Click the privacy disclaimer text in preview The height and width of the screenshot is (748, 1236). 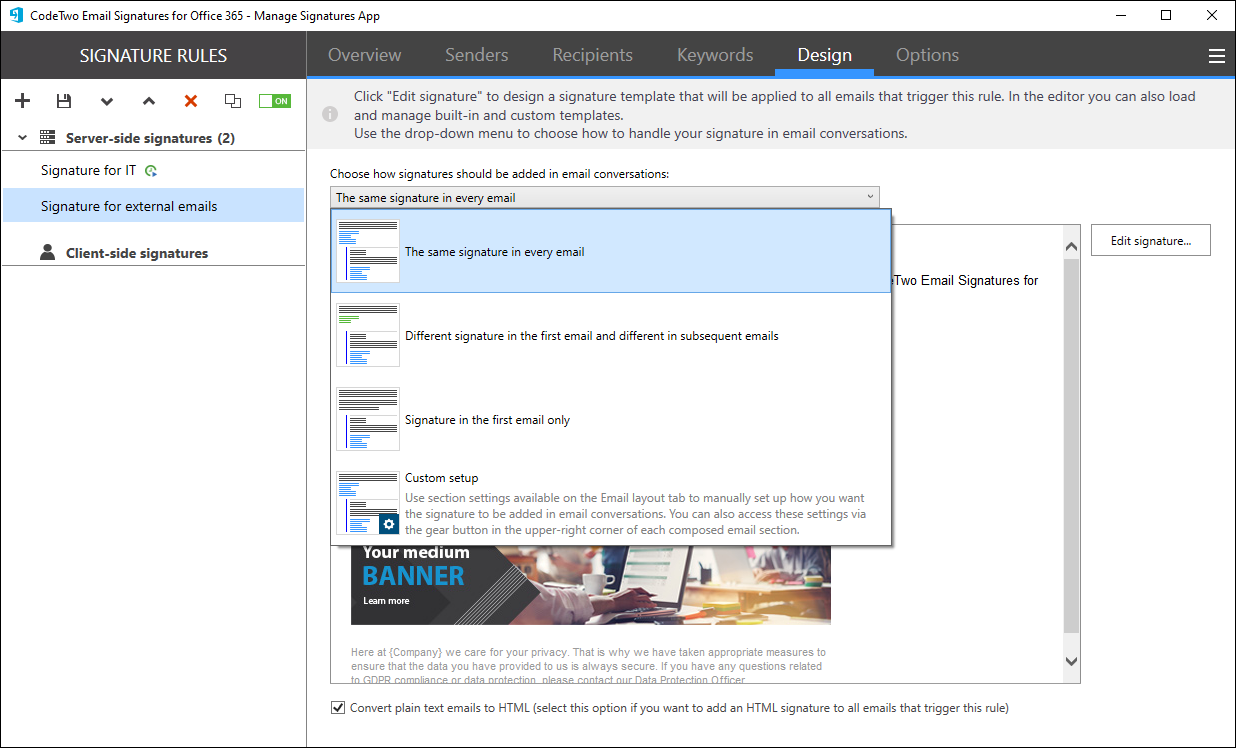click(588, 666)
